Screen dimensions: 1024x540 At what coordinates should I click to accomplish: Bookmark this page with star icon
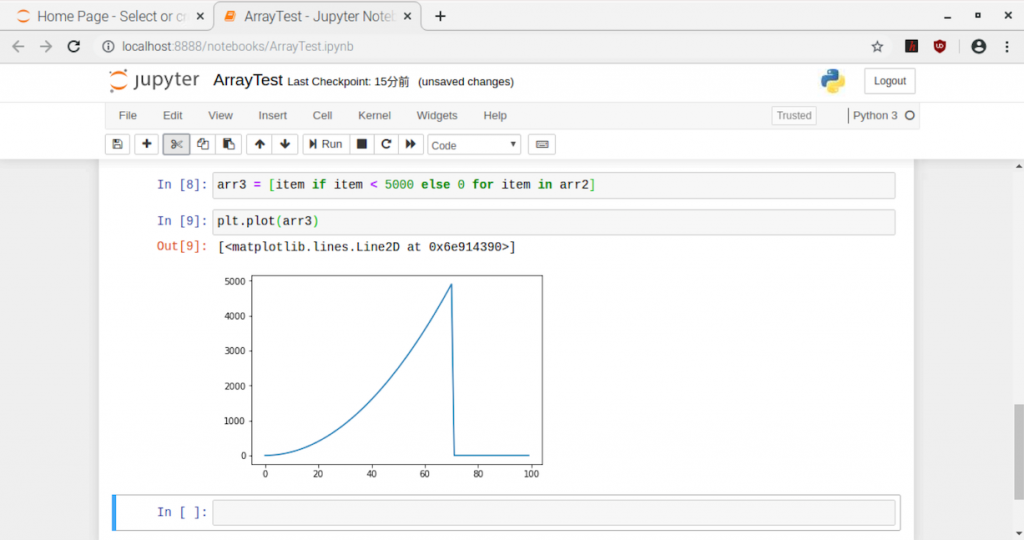877,46
